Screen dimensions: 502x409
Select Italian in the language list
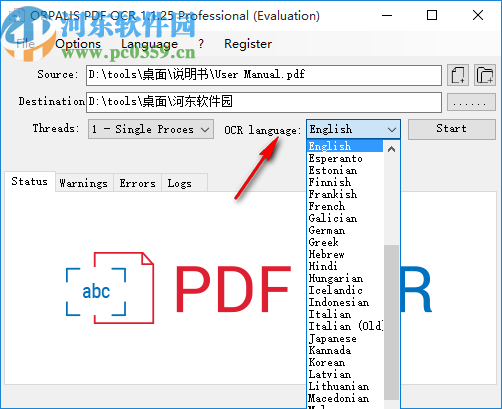pos(345,314)
